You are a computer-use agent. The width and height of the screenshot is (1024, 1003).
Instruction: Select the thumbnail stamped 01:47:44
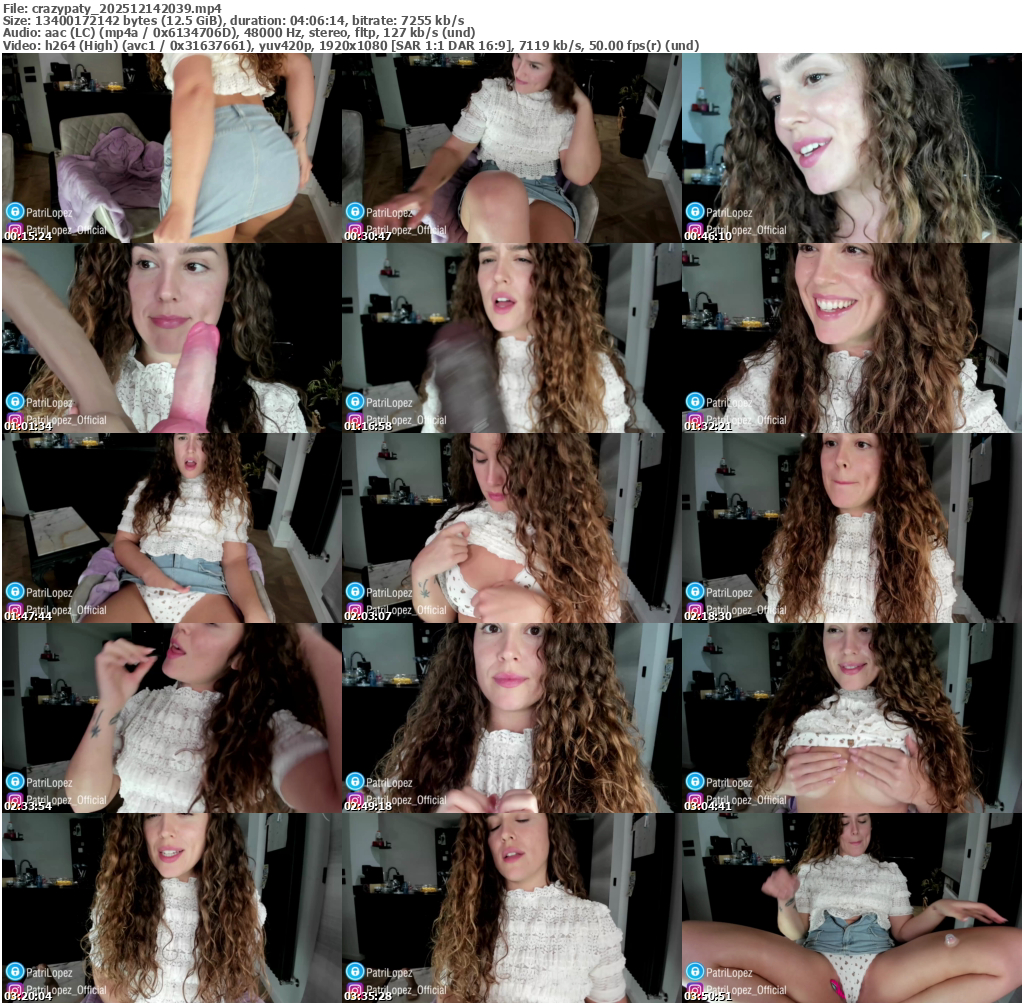click(171, 528)
